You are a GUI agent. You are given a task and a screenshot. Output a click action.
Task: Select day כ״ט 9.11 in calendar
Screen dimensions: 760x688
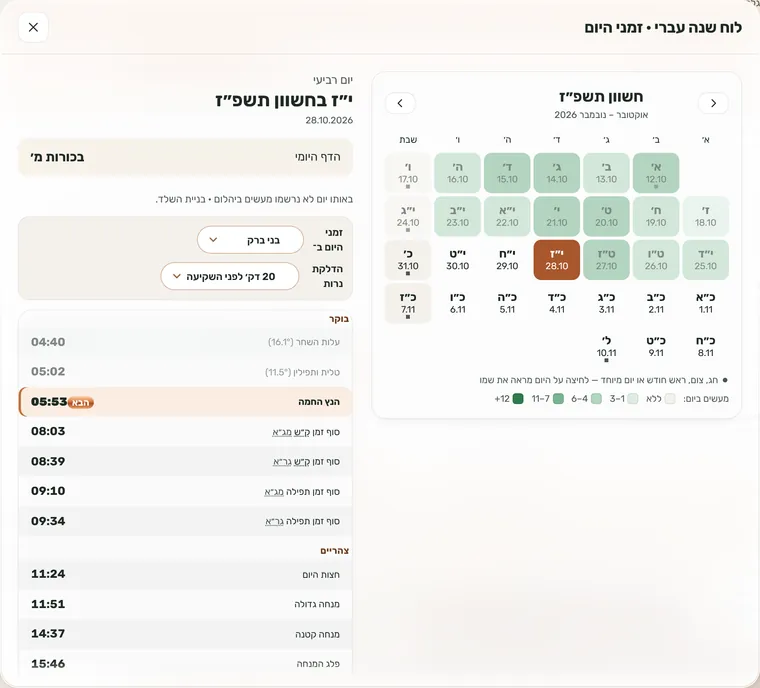click(656, 347)
